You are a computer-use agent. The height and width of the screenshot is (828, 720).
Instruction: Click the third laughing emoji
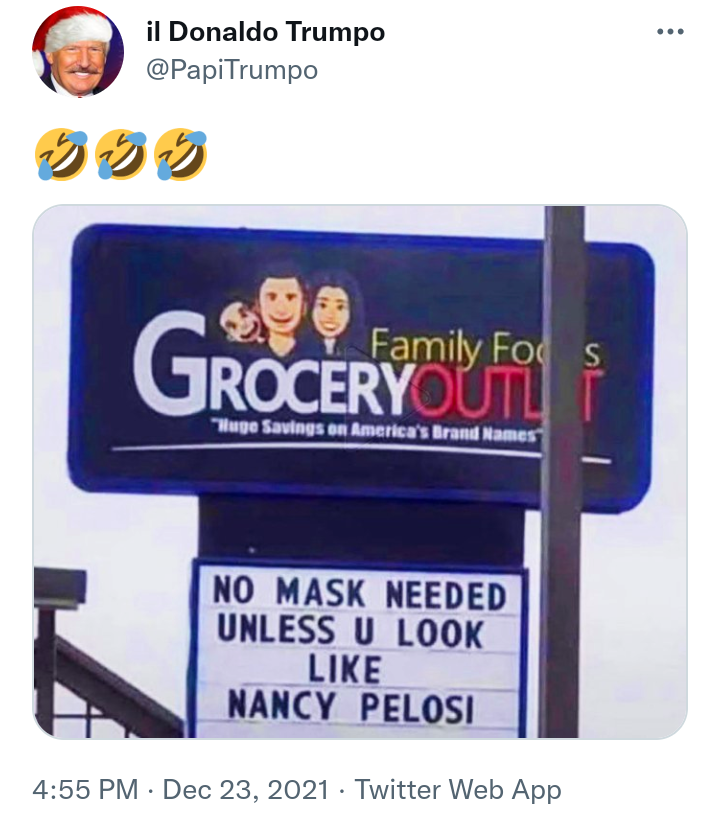(181, 154)
